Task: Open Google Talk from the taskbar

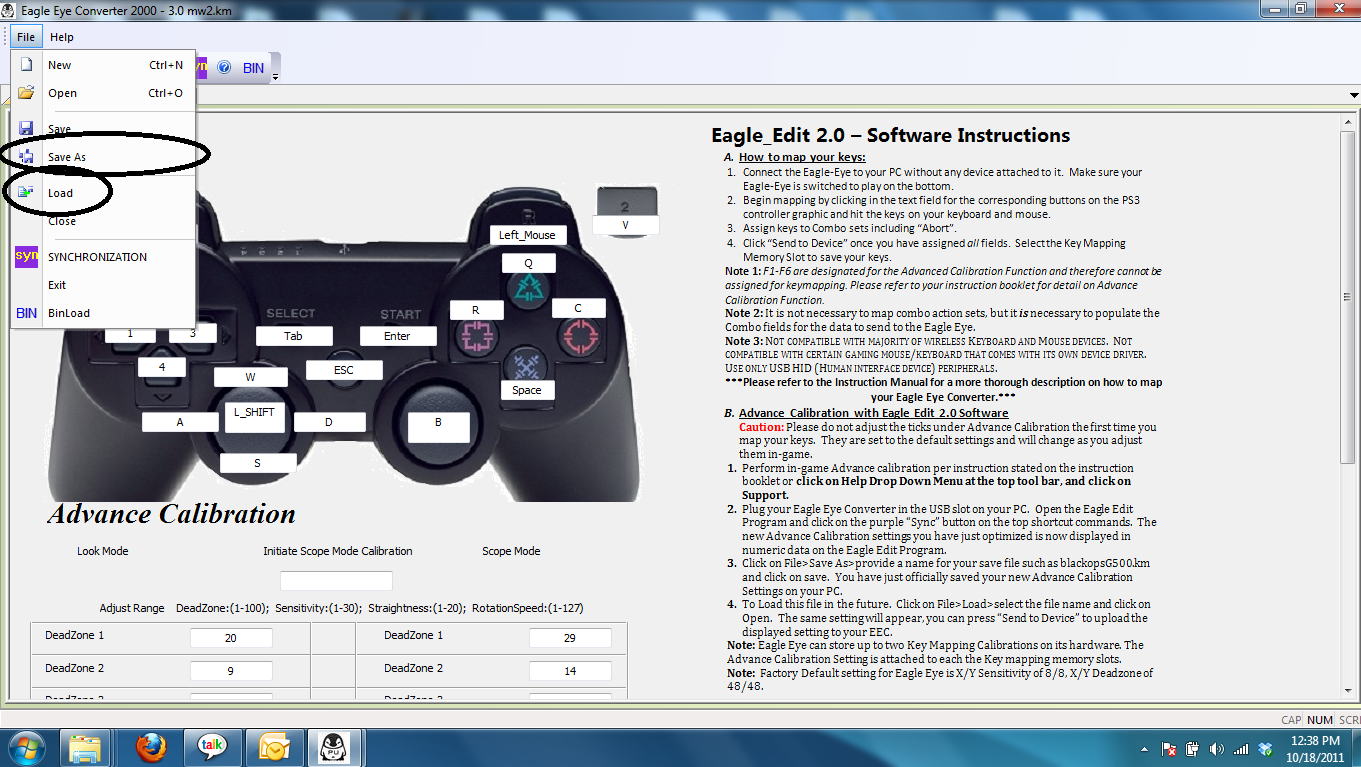Action: pos(211,747)
